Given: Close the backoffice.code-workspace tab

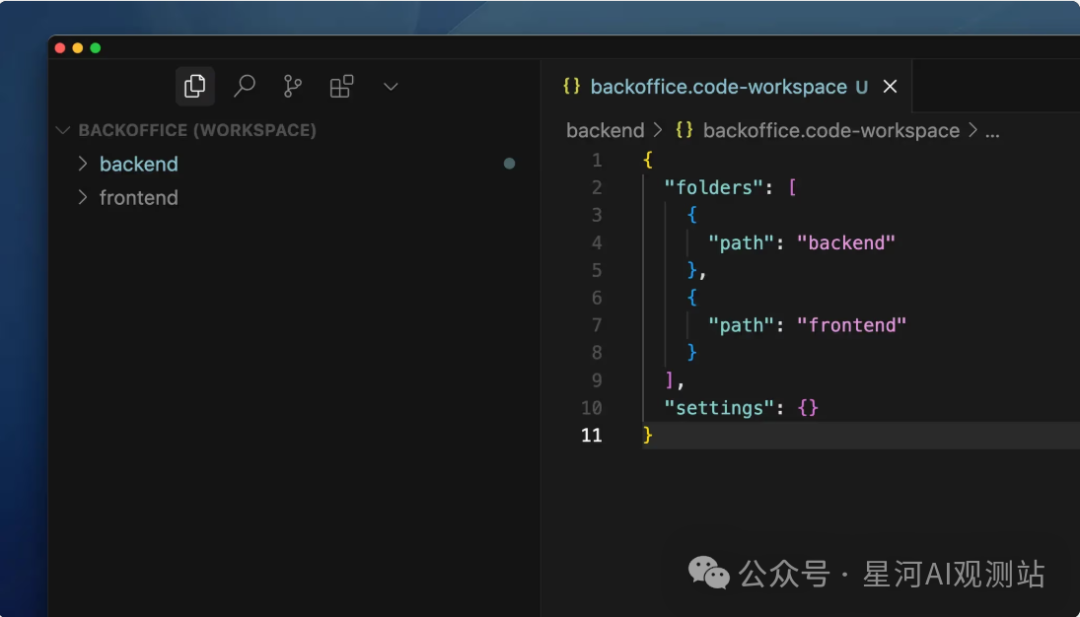Looking at the screenshot, I should [x=890, y=87].
